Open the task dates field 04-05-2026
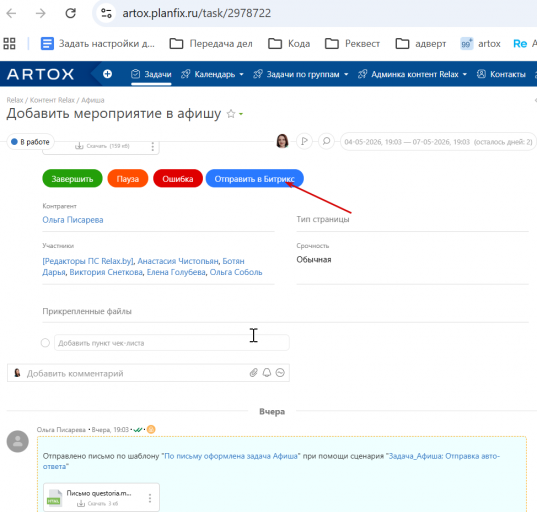Screen dimensions: 537x512 [x=438, y=142]
